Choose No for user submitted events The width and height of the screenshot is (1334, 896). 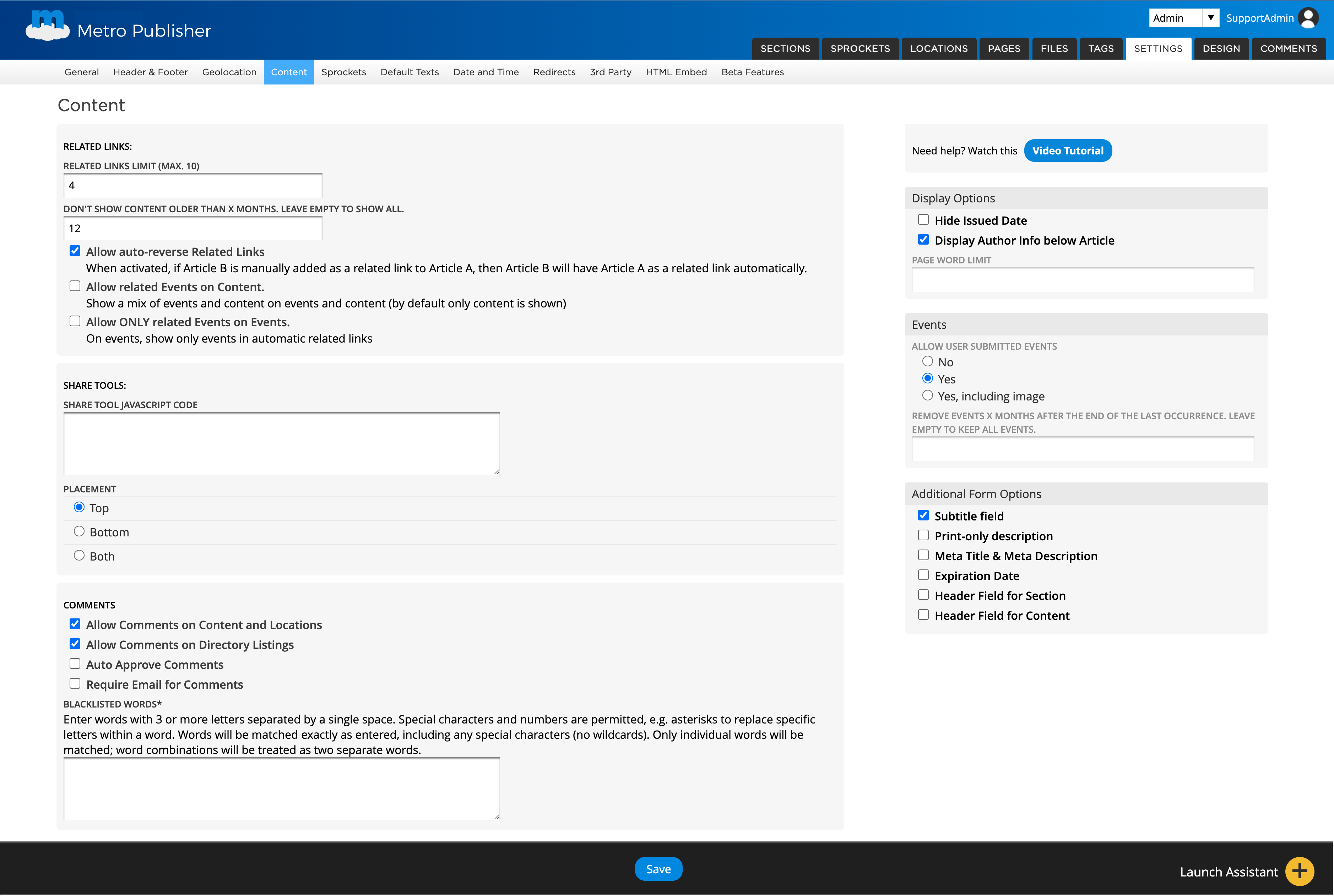927,361
